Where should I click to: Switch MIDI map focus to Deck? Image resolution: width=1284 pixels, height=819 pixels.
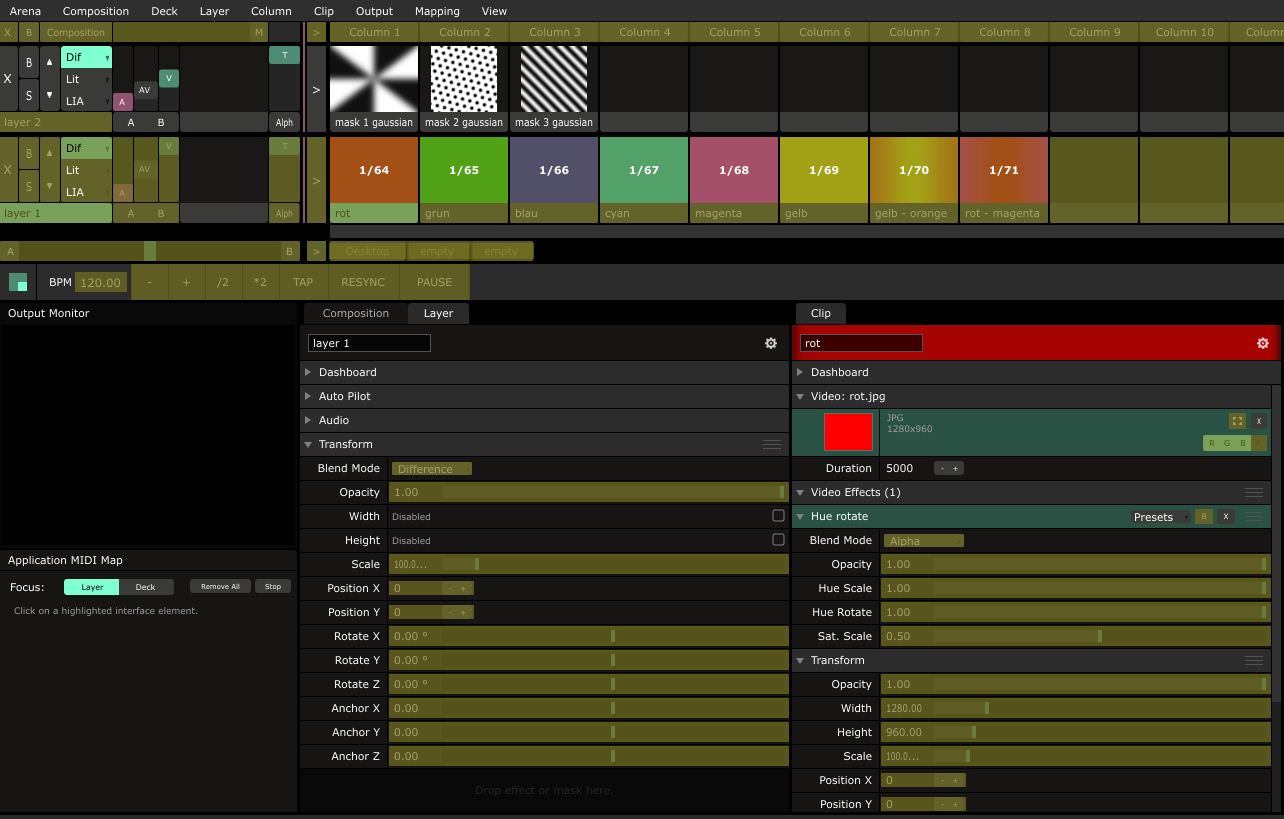click(145, 587)
